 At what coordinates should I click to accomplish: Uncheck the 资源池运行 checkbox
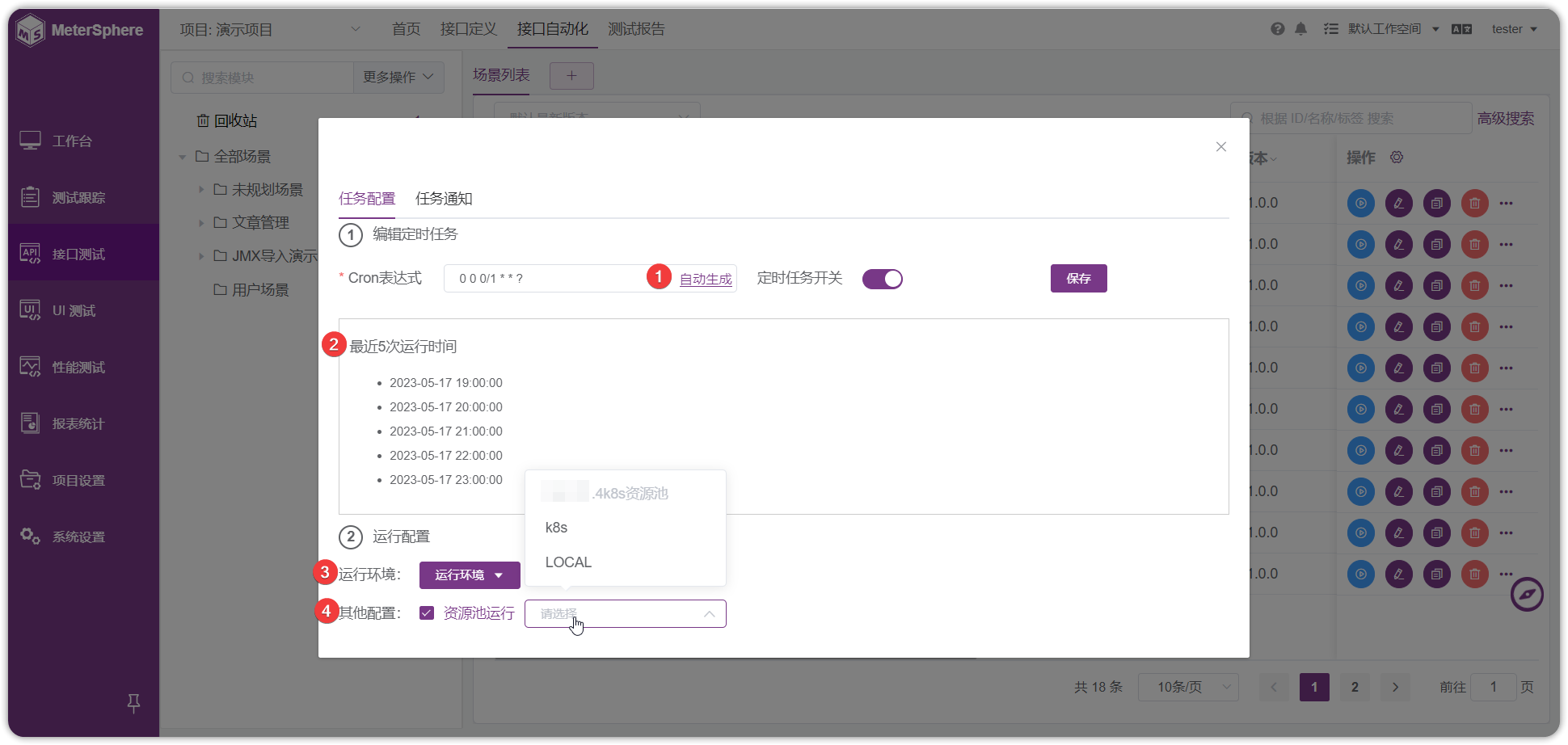click(x=427, y=613)
